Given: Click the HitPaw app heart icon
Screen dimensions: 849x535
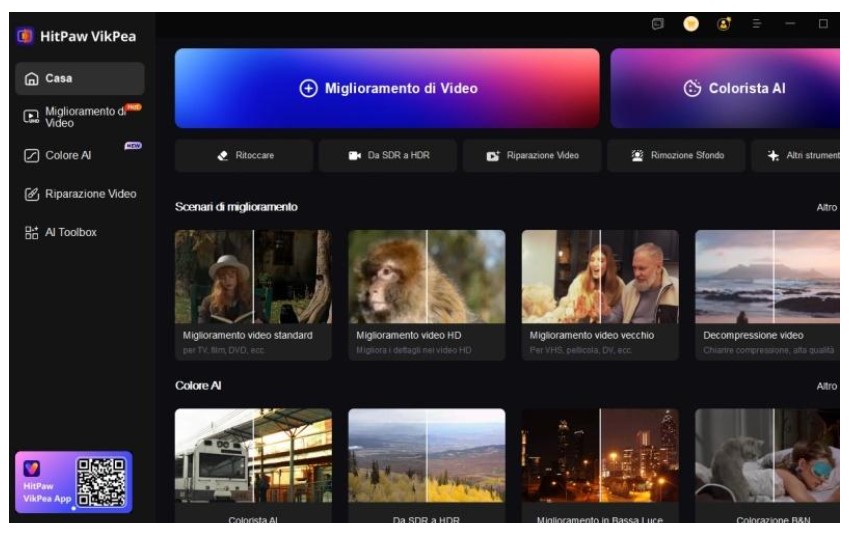Looking at the screenshot, I should click(31, 468).
